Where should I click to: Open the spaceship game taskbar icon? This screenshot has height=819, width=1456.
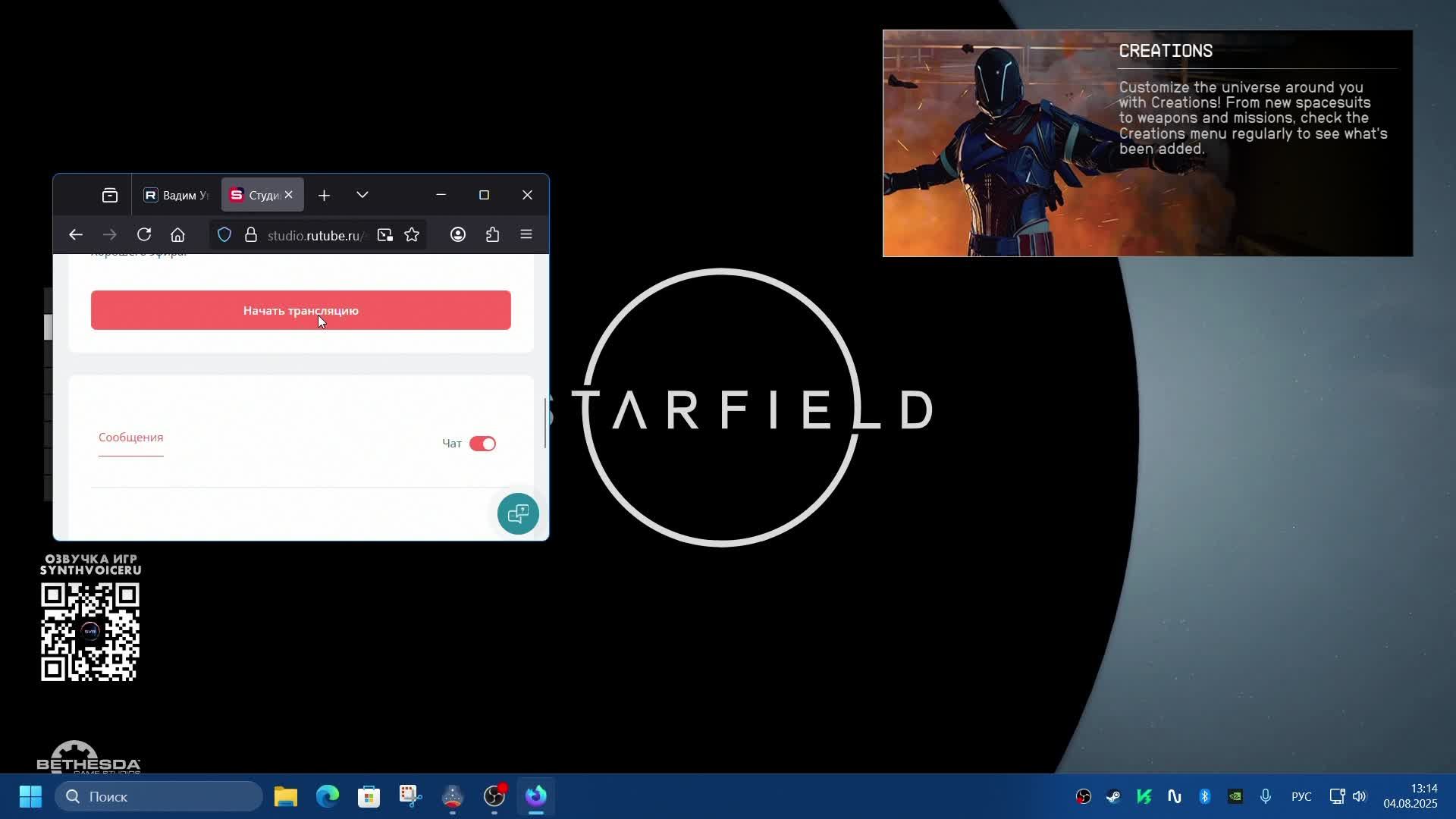(x=453, y=796)
